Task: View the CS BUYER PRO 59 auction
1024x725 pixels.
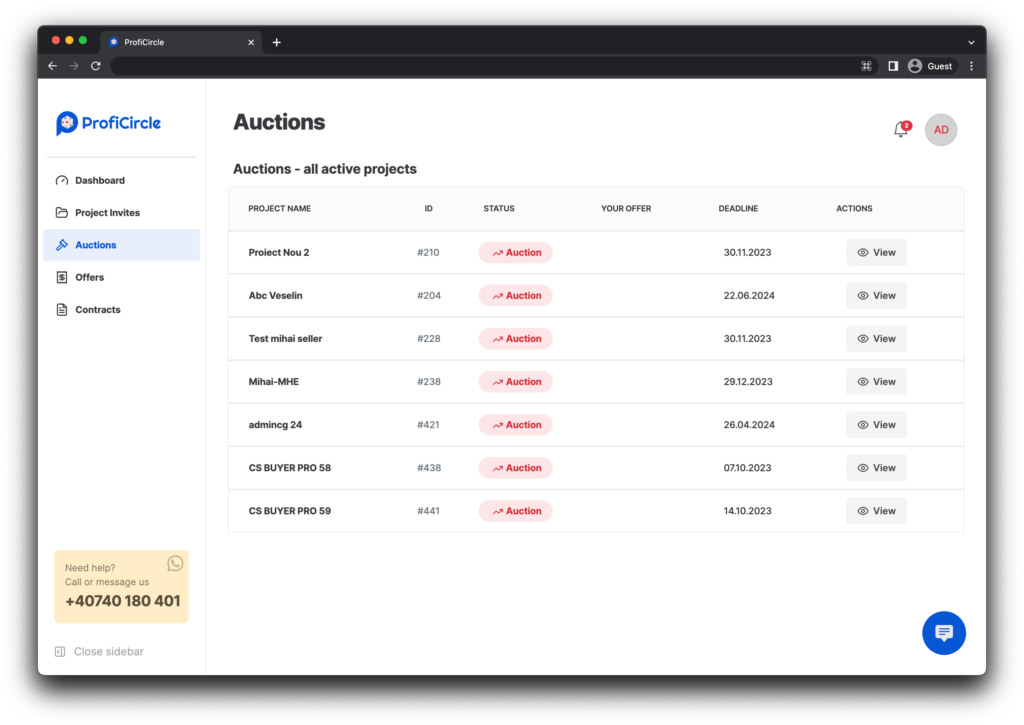Action: click(876, 511)
